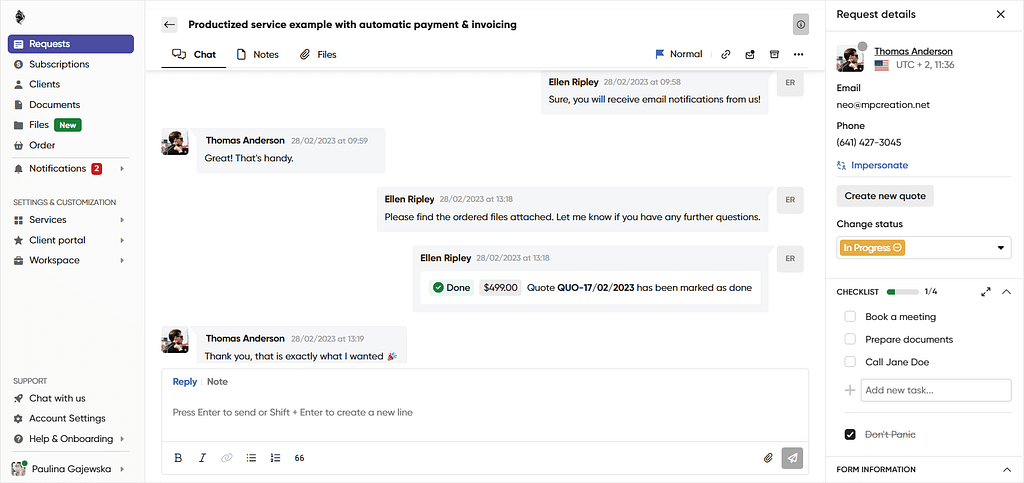This screenshot has width=1024, height=483.
Task: Open Thomas Anderson's profile link
Action: 913,51
